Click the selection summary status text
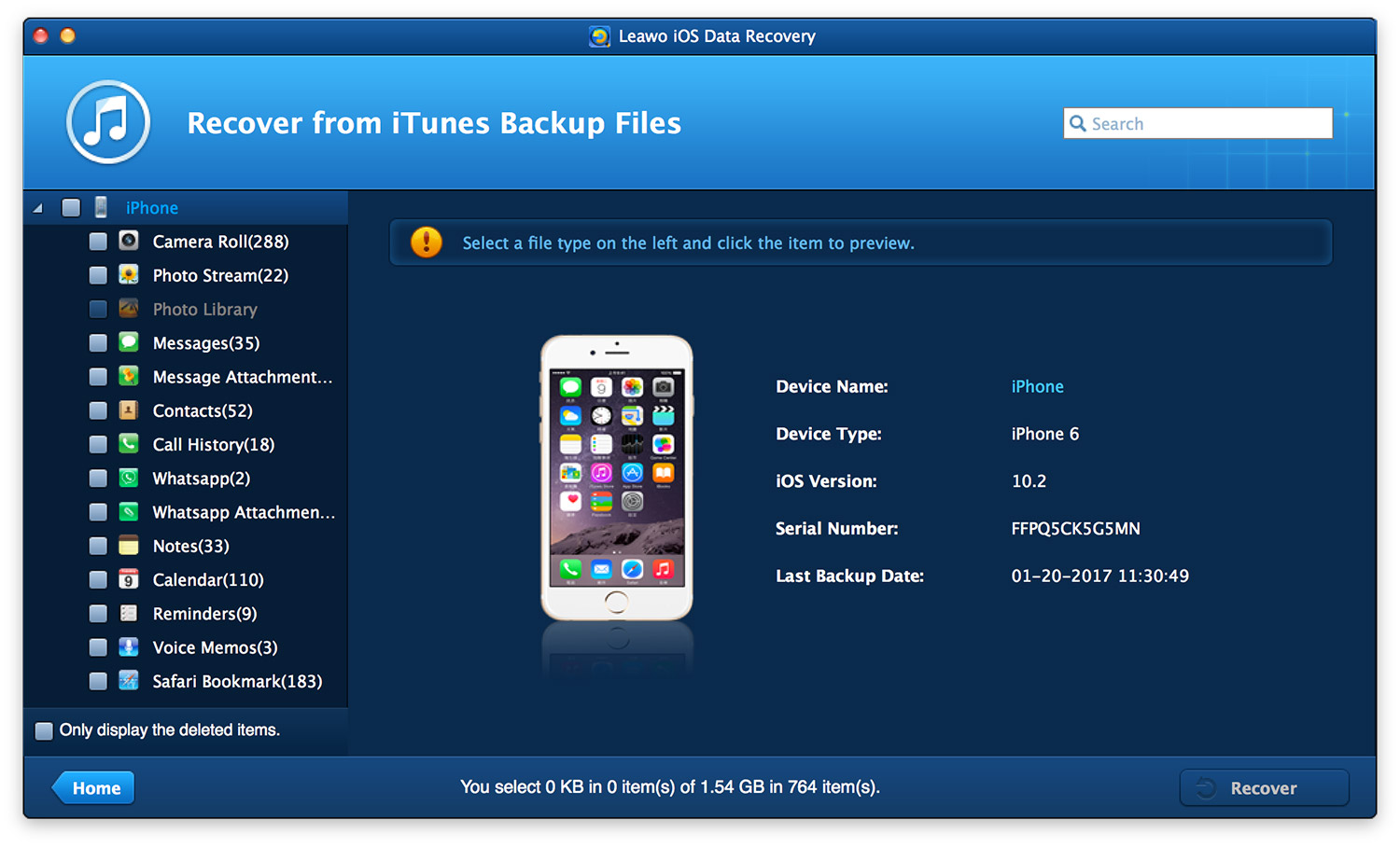The width and height of the screenshot is (1400, 847). point(670,786)
